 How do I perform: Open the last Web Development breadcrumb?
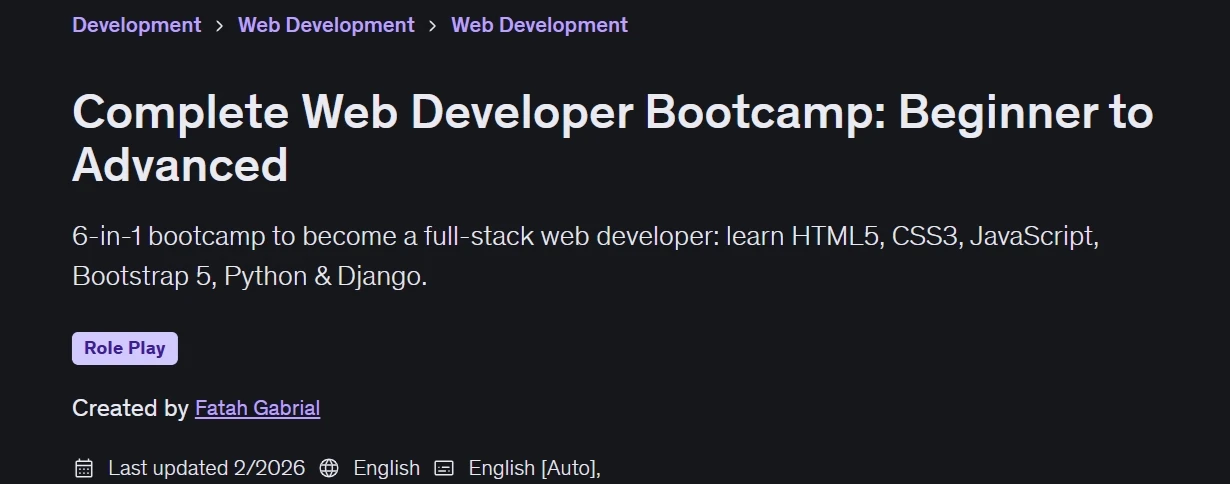click(x=540, y=25)
